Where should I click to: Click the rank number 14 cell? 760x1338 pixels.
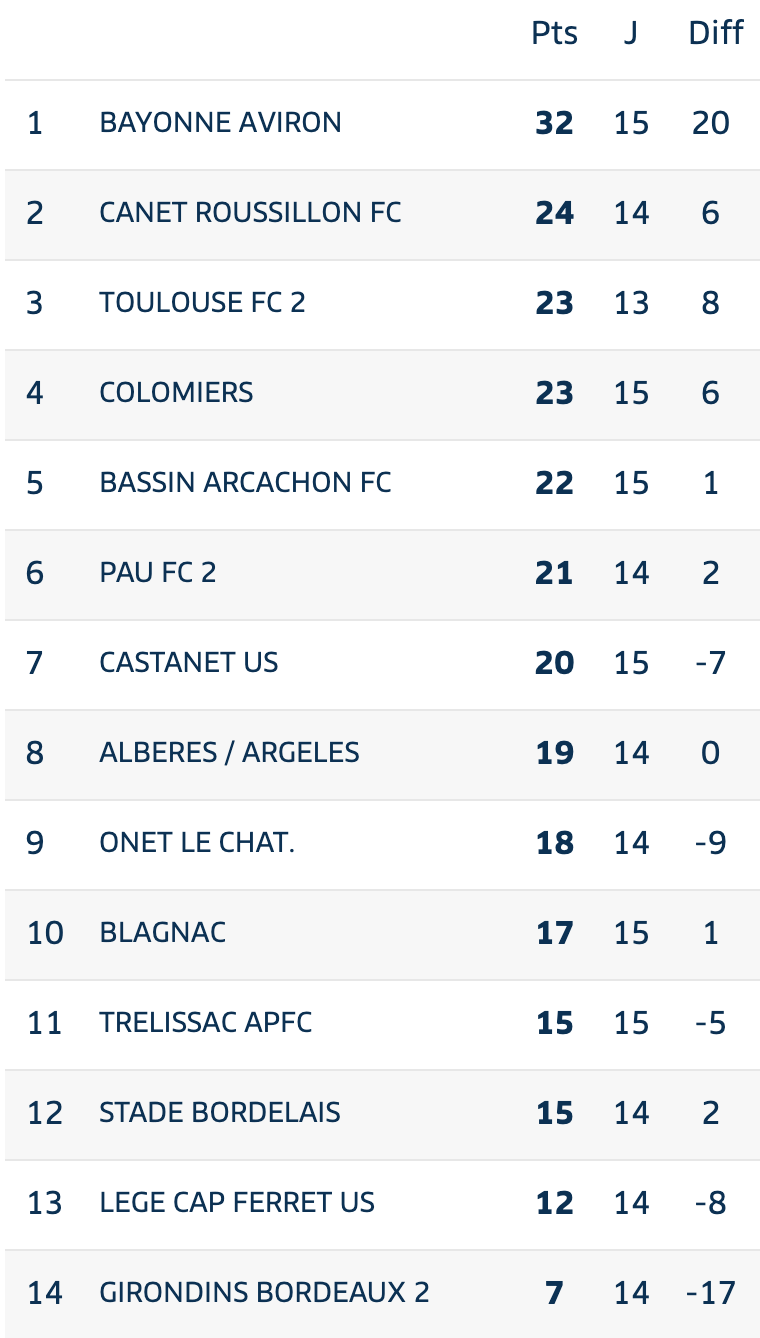[45, 1293]
